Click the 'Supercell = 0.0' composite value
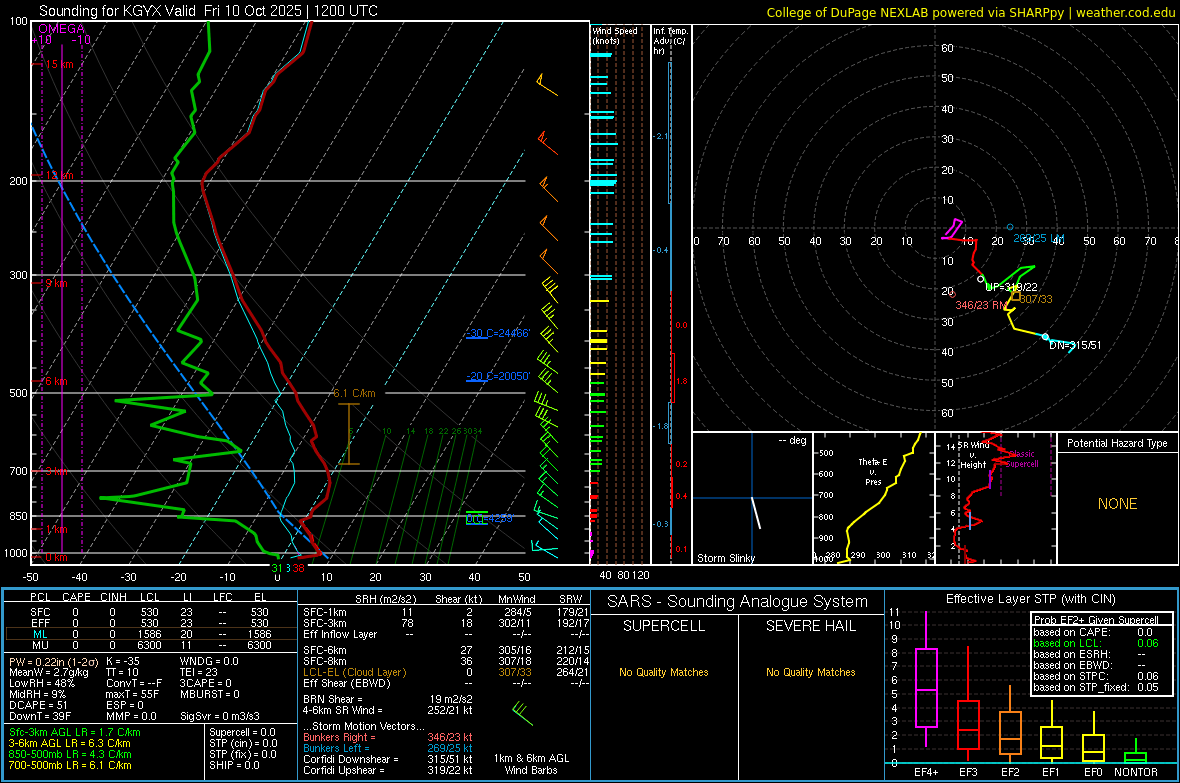This screenshot has height=783, width=1180. tap(242, 732)
